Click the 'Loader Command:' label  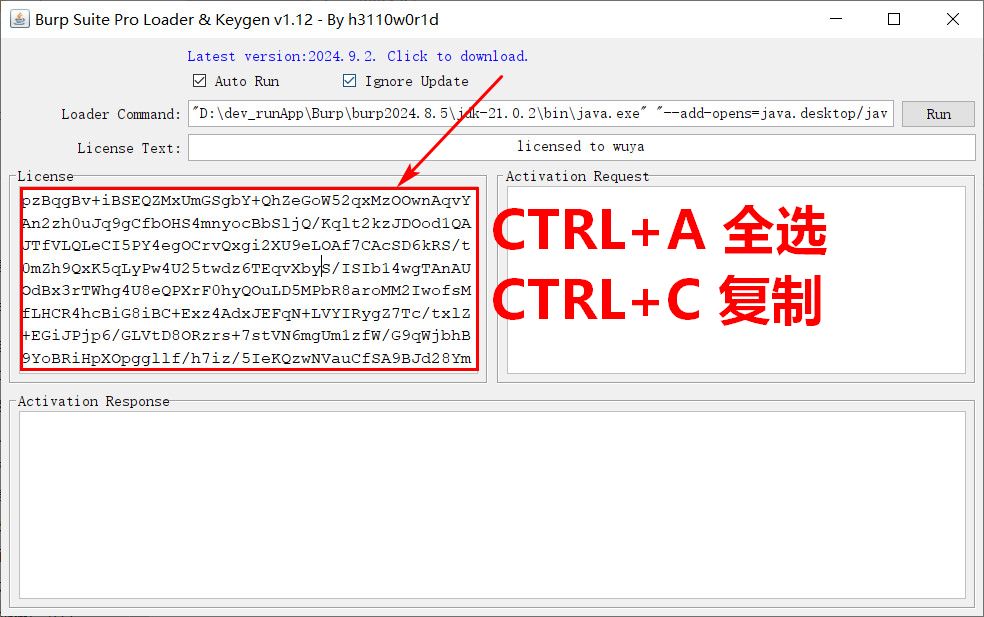tap(121, 114)
